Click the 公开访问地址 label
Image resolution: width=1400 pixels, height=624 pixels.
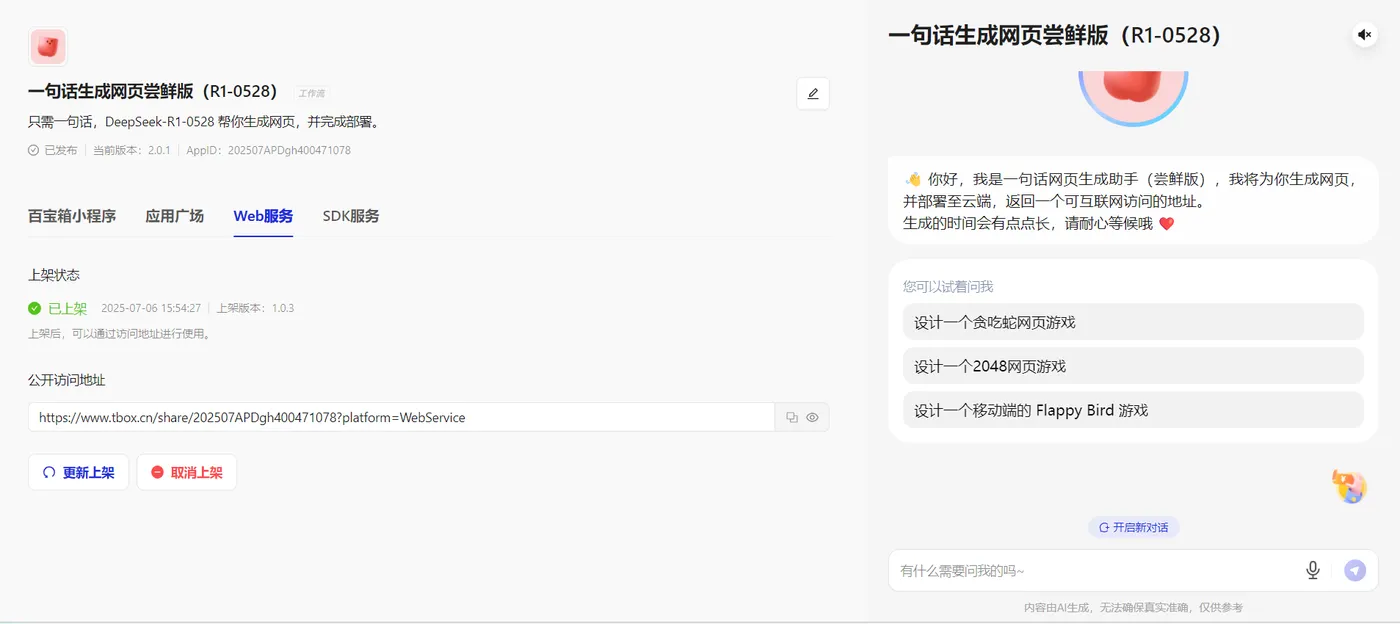tap(67, 380)
